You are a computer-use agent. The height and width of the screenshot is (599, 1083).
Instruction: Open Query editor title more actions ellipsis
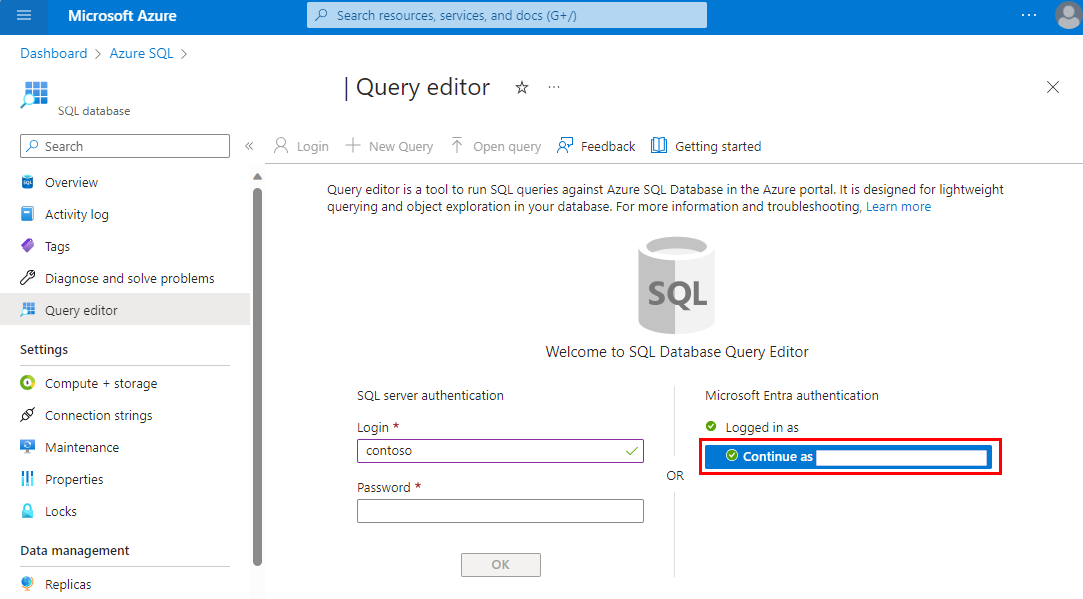554,87
